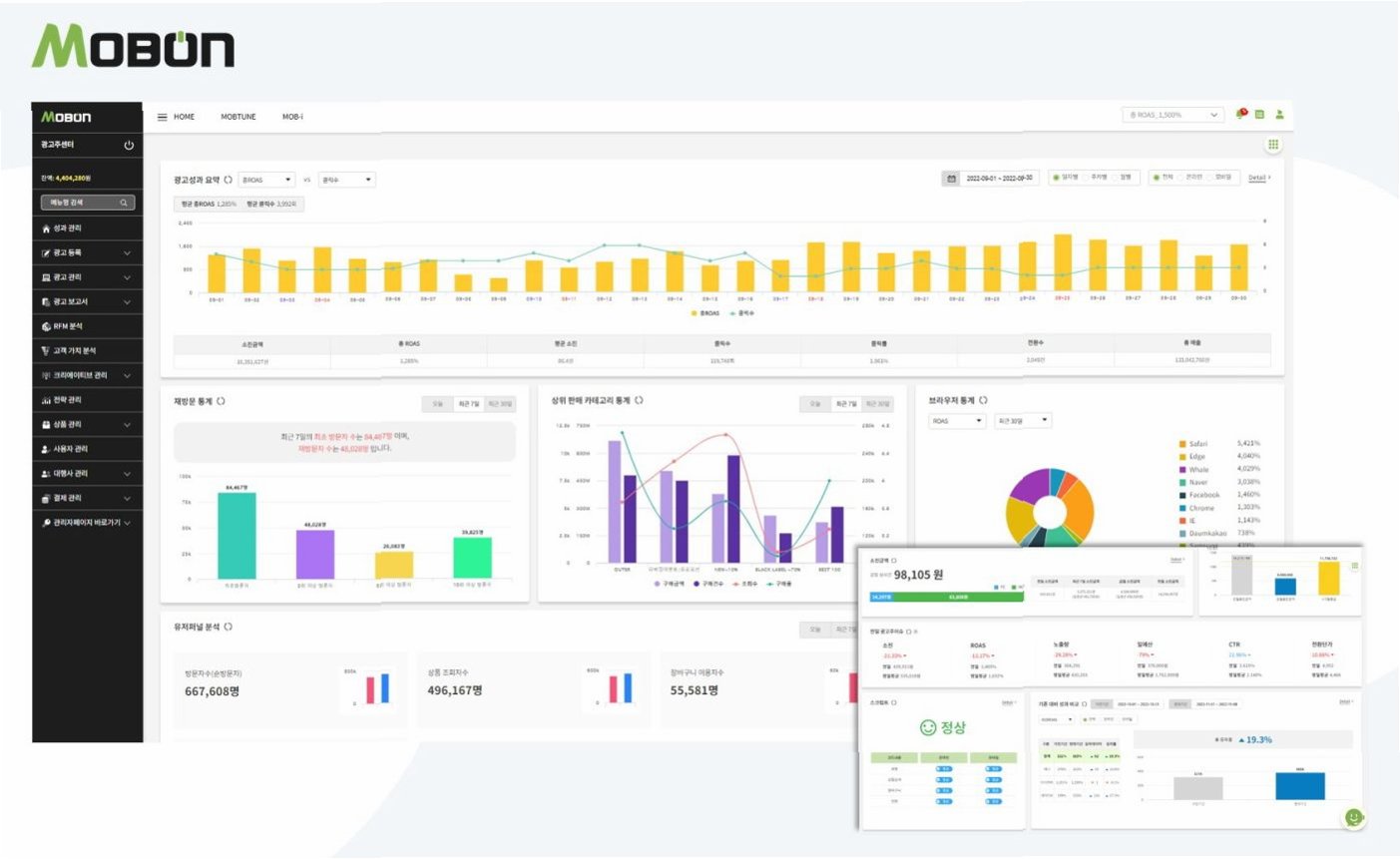The image size is (1400, 859).
Task: Expand the 광고 등록 sidebar menu
Action: click(x=87, y=253)
